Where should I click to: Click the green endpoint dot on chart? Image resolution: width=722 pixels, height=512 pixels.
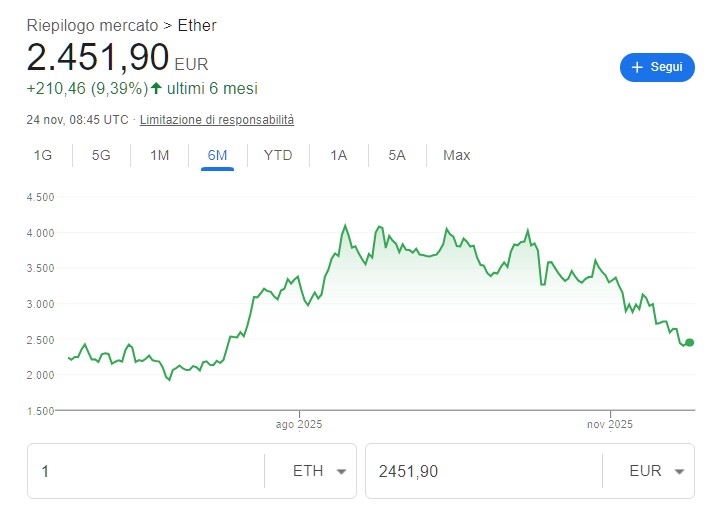689,342
